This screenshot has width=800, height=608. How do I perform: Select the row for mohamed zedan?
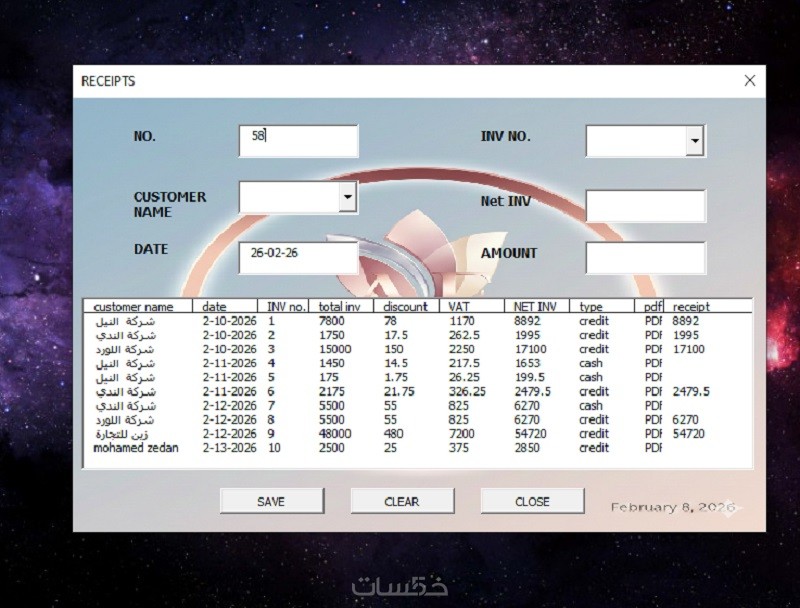pos(417,448)
